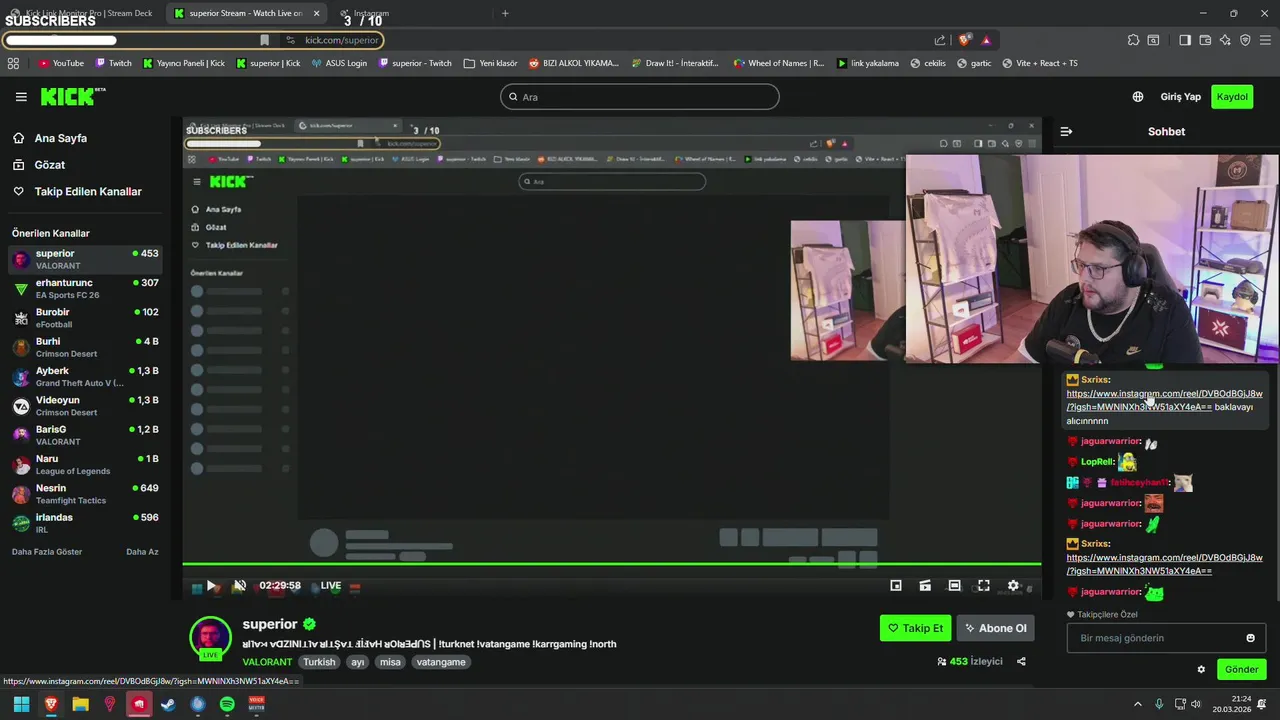The image size is (1280, 720).
Task: Bookmark this page in address bar
Action: pyautogui.click(x=264, y=40)
